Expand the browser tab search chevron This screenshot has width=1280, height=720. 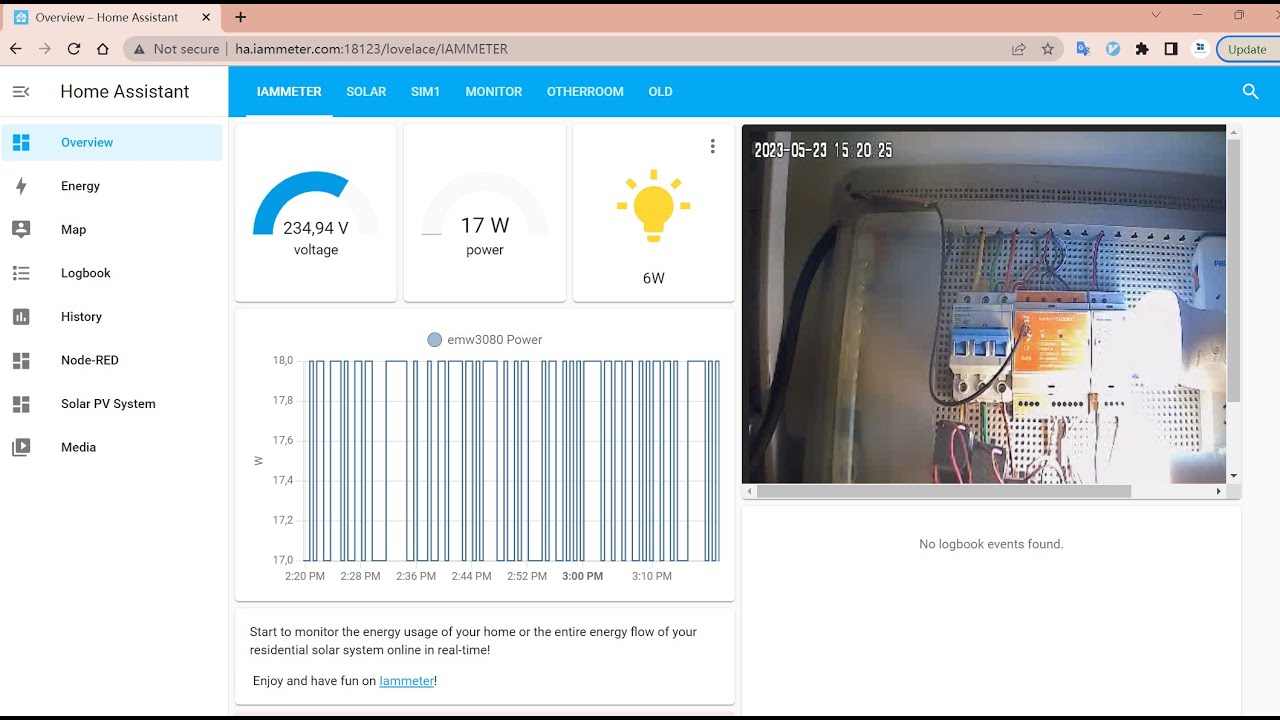pos(1156,15)
